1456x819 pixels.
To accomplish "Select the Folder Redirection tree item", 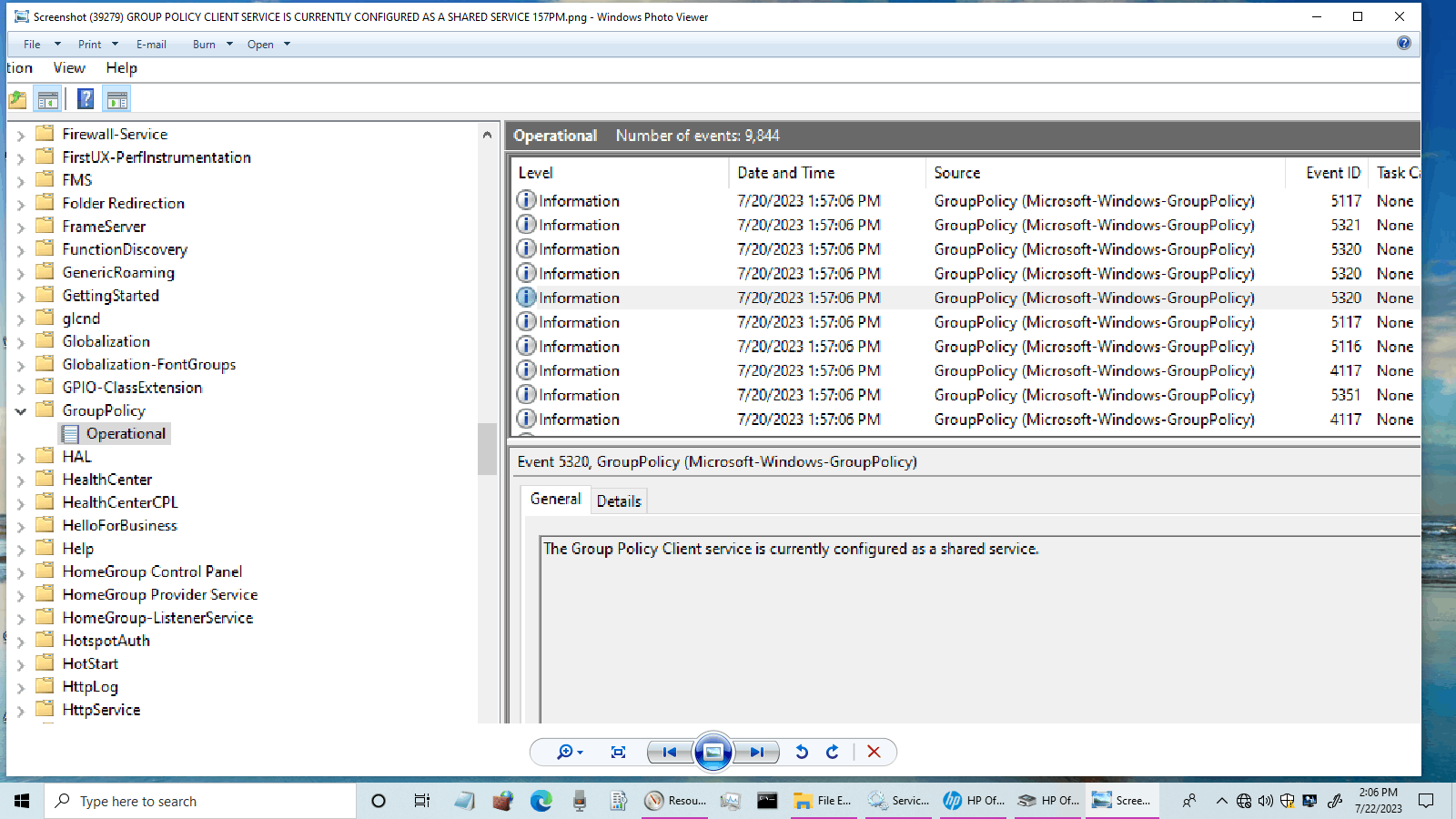I will click(123, 203).
